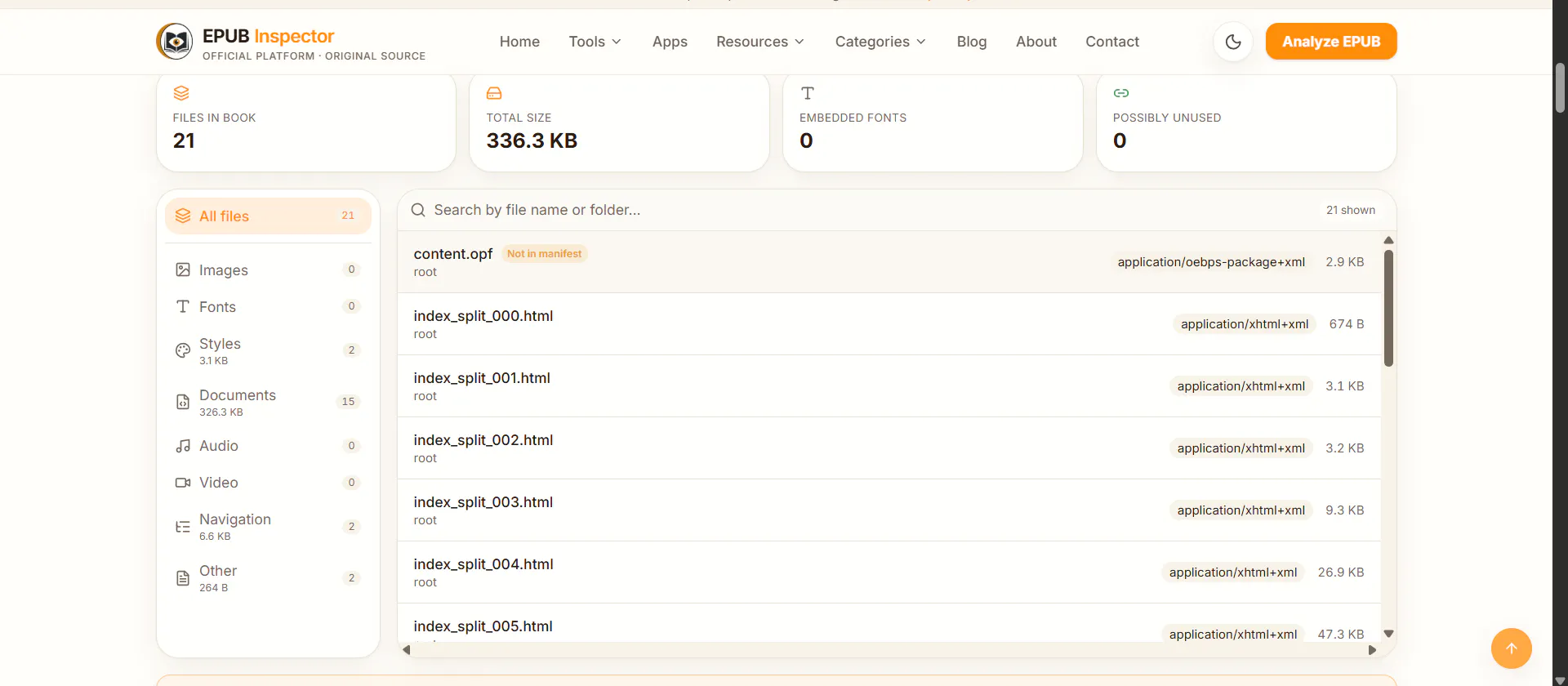
Task: Click the Analyze EPUB button
Action: [1331, 42]
